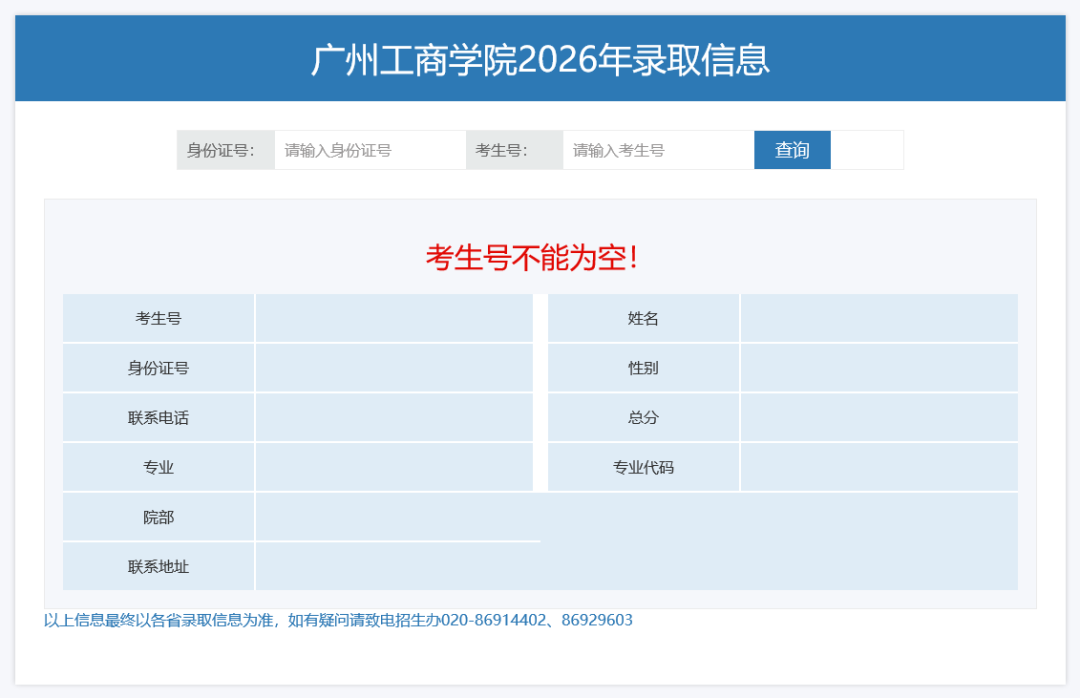This screenshot has height=698, width=1080.
Task: Select the 专业 label cell
Action: click(158, 466)
